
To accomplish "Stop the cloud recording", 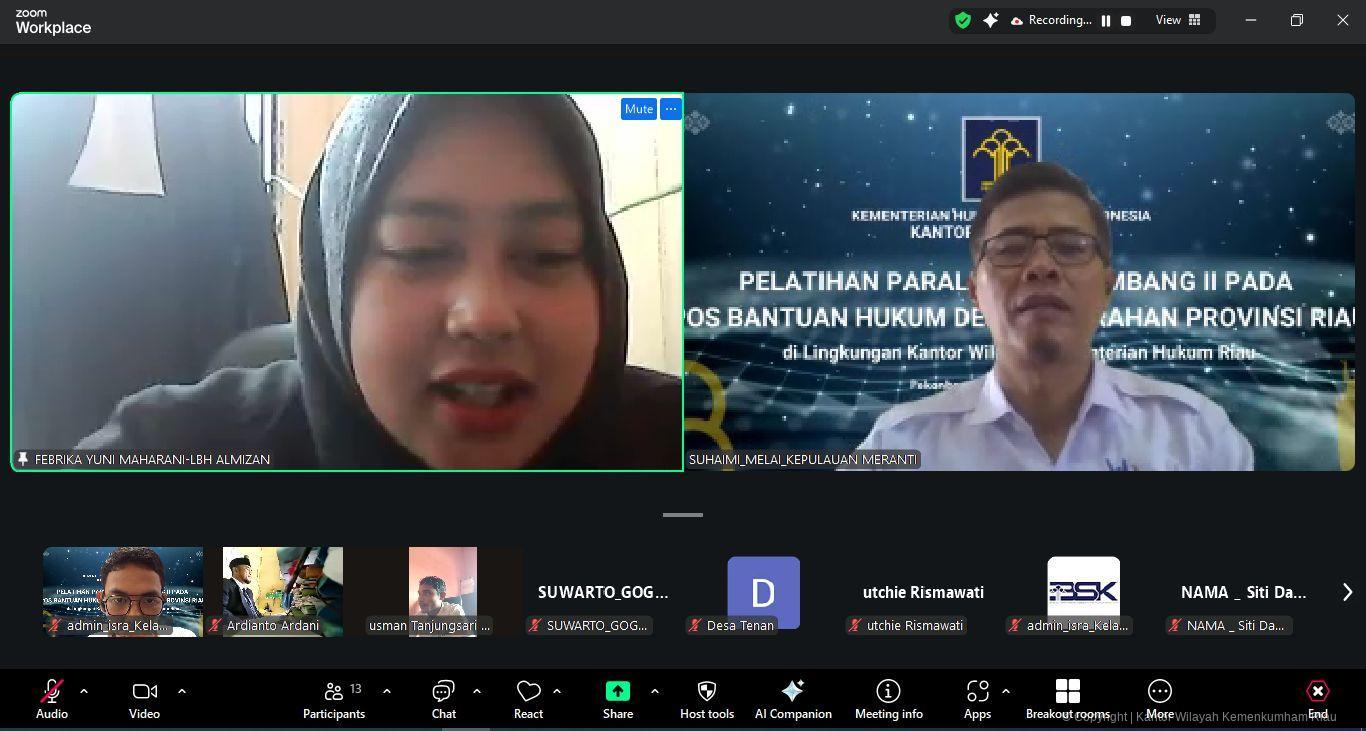I will [x=1125, y=19].
